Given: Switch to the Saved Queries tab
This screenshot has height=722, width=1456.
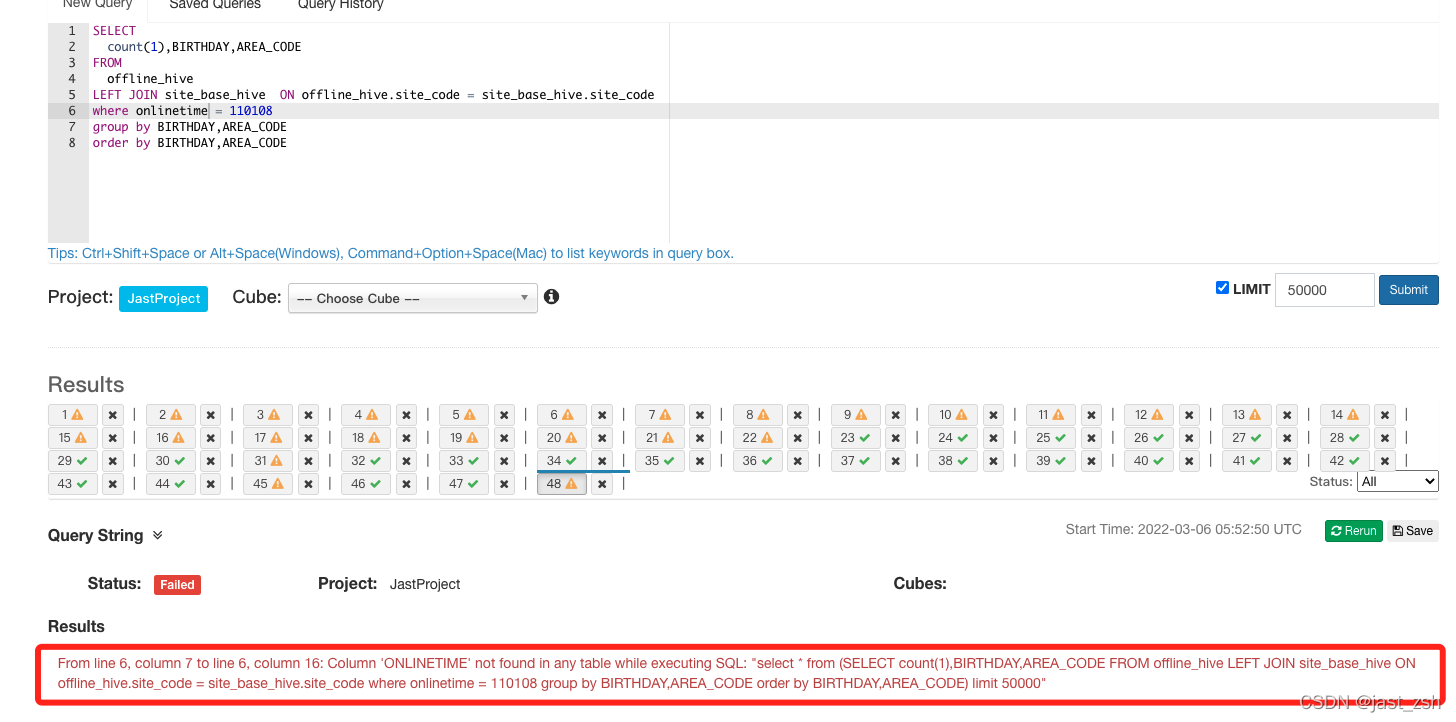Looking at the screenshot, I should point(215,5).
